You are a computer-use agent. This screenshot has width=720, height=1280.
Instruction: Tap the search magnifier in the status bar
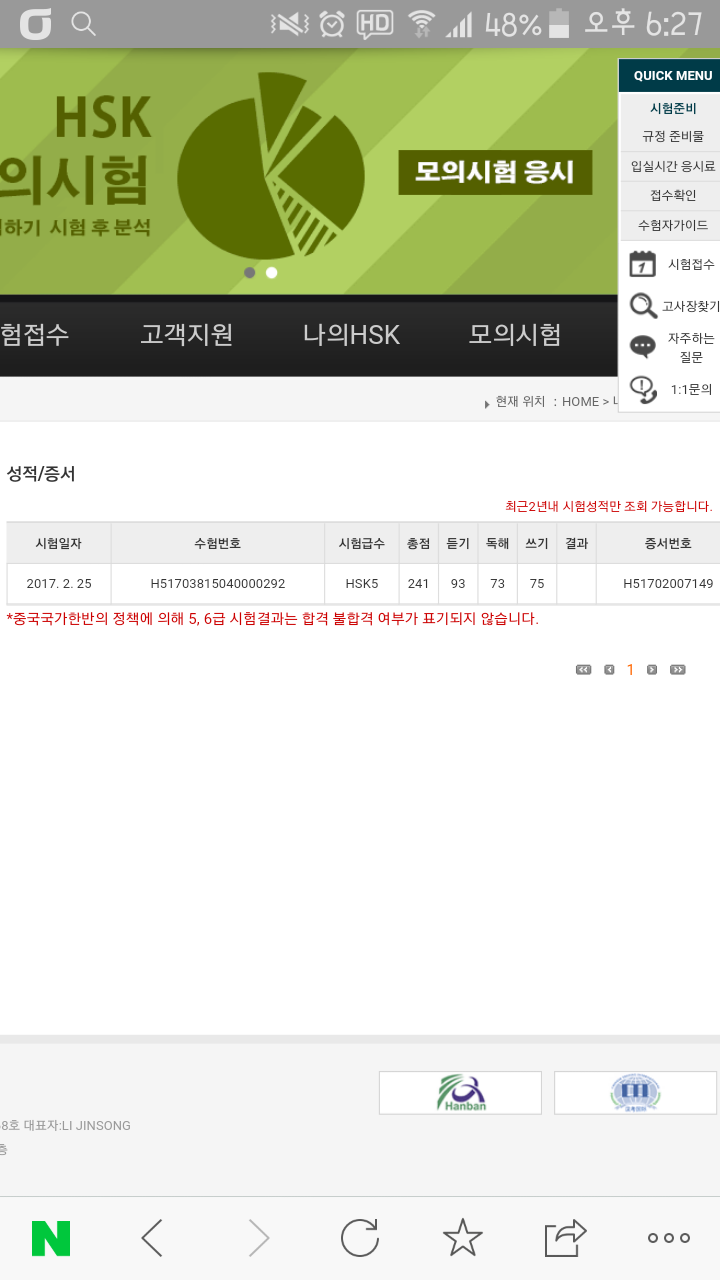click(x=84, y=24)
